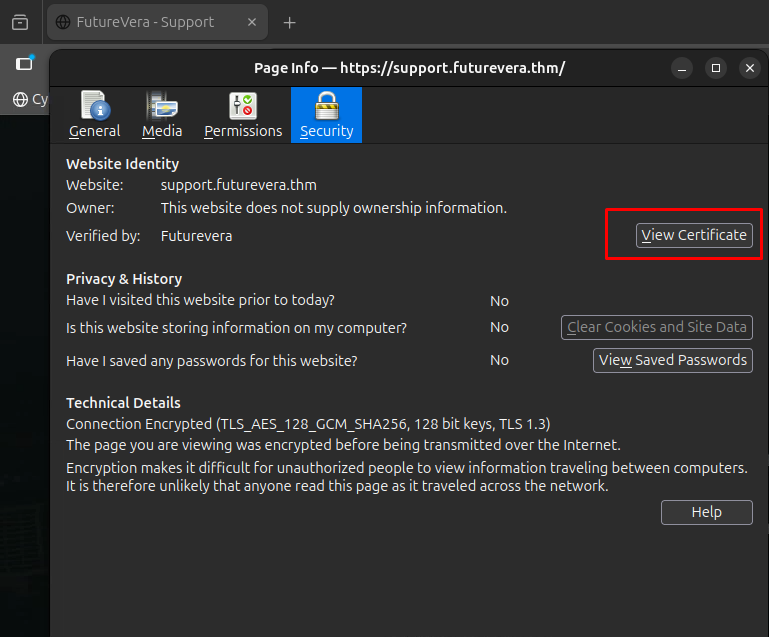Open a new browser tab with plus

[290, 22]
